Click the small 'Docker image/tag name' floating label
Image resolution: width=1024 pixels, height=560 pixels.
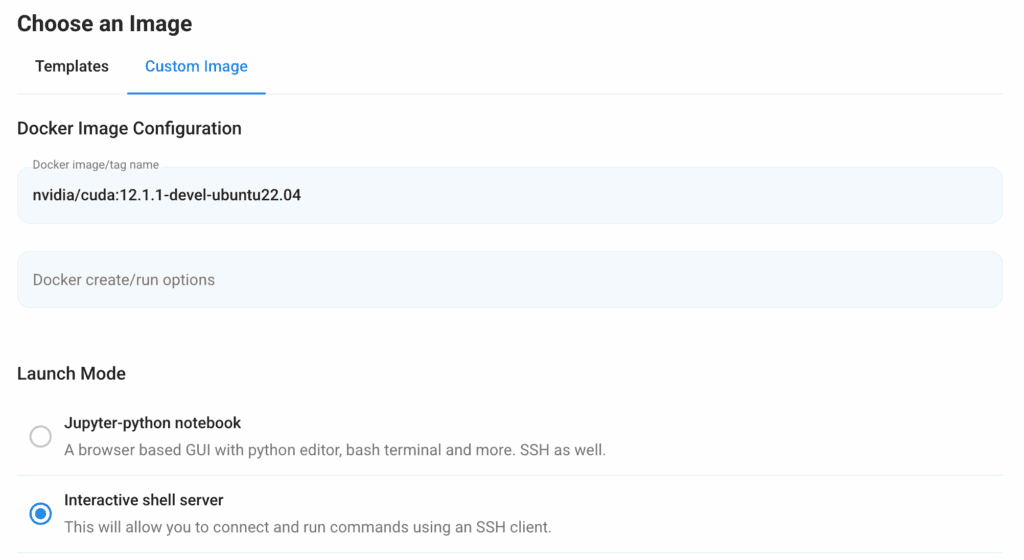click(95, 165)
